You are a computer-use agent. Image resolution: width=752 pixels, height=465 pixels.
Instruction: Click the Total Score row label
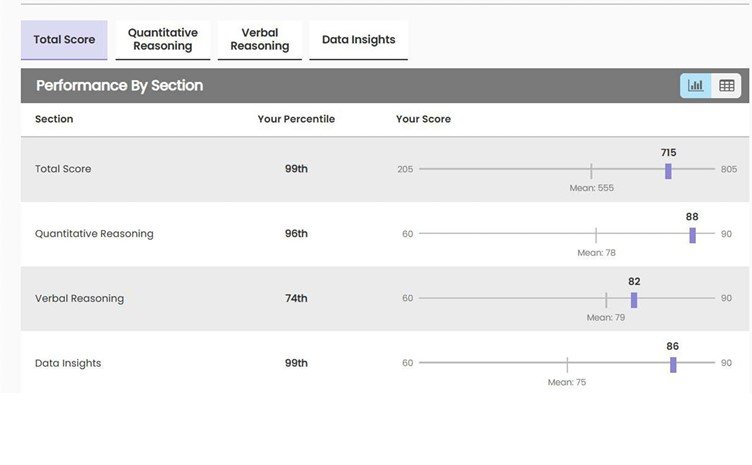63,169
